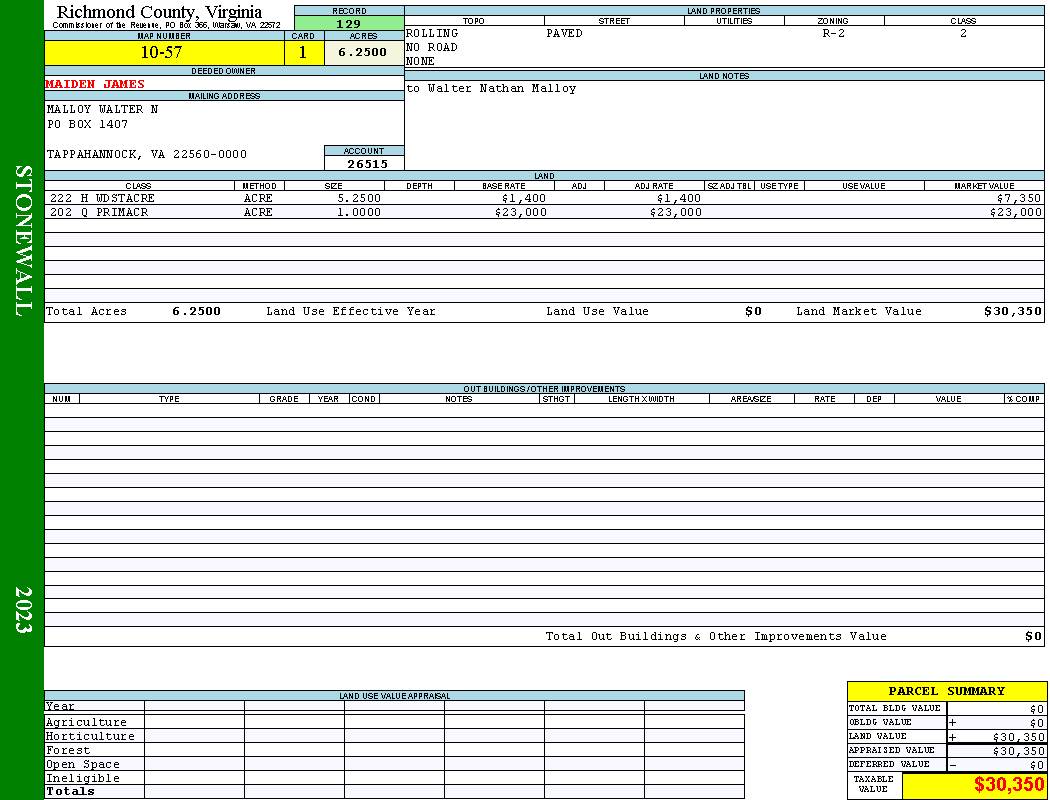Click DEFERRED VALUE amount $0

click(x=1037, y=765)
